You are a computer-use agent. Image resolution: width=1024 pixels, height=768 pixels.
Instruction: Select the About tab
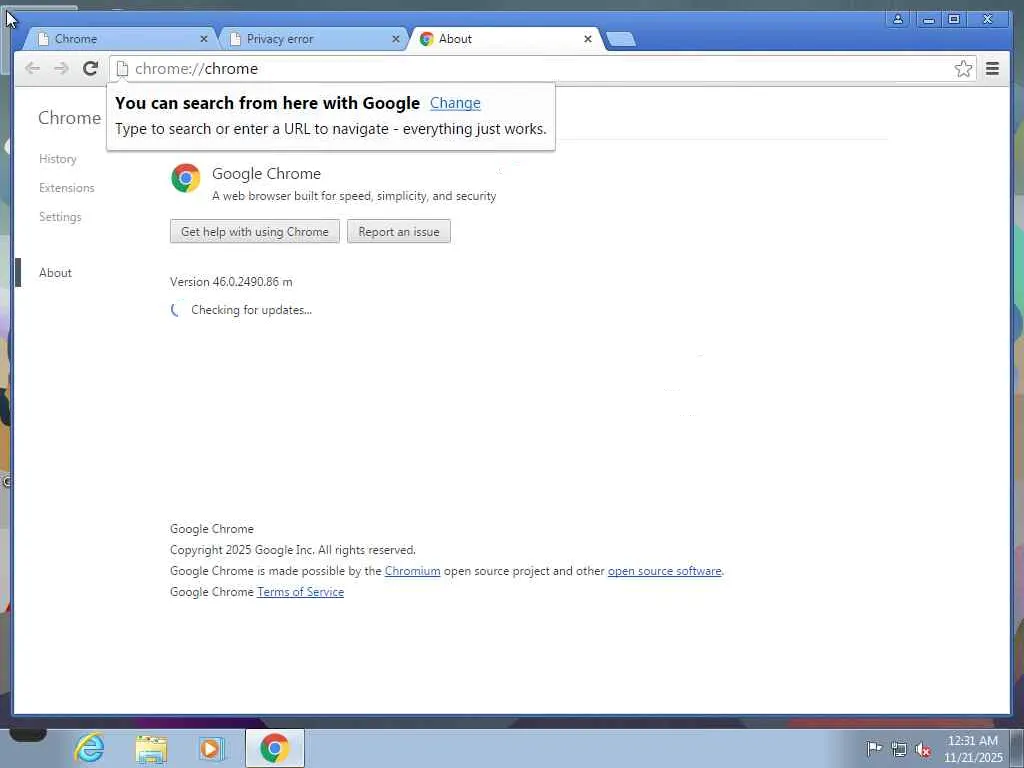tap(504, 39)
